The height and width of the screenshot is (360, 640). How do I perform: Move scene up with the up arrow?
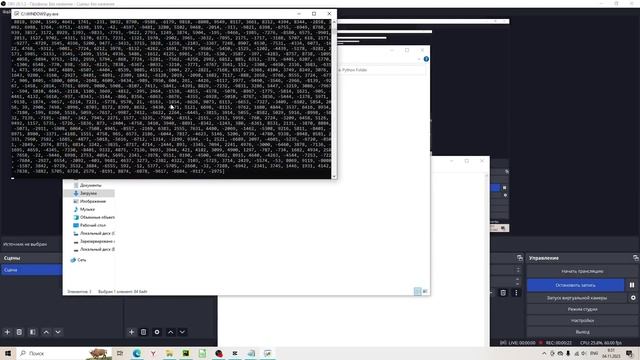(46, 332)
